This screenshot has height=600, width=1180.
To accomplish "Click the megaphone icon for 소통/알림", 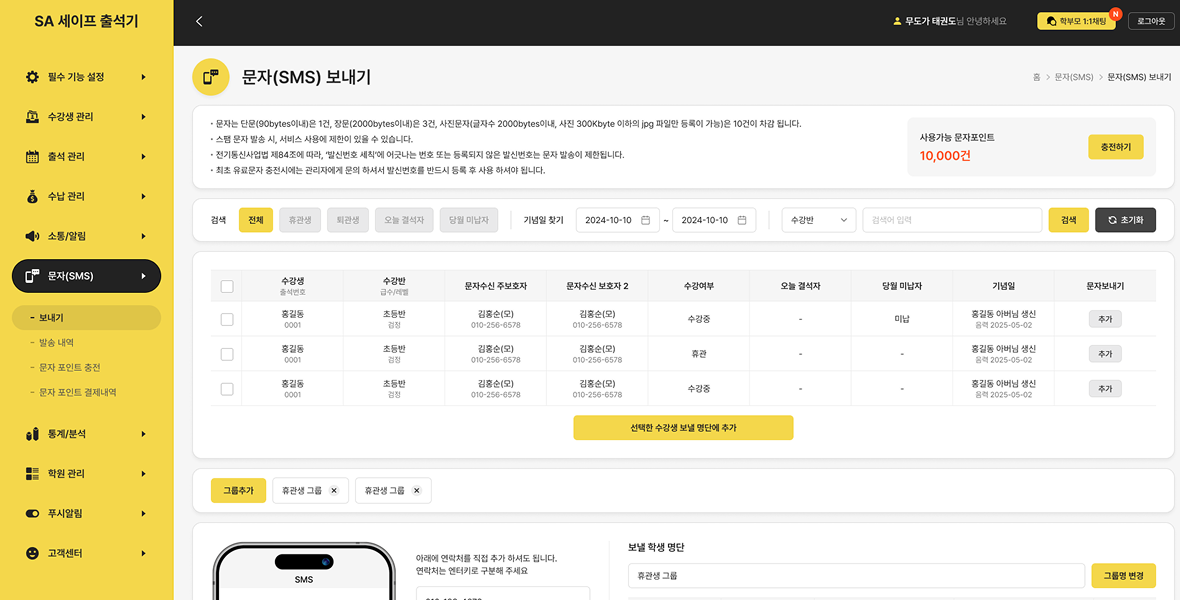I will 32,236.
